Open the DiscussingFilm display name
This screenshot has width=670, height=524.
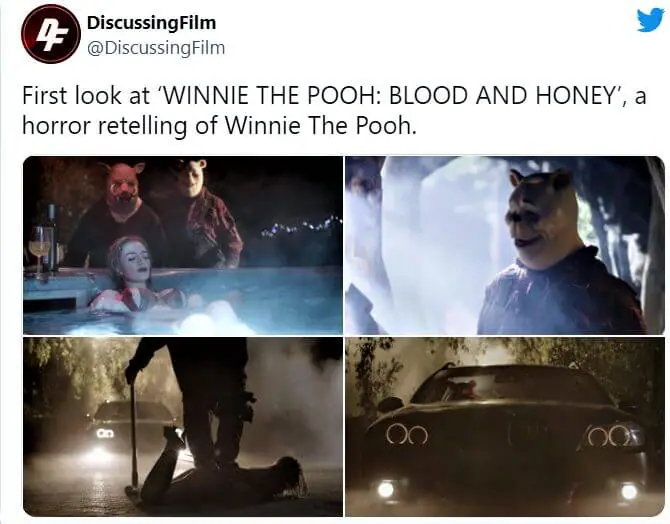[151, 22]
